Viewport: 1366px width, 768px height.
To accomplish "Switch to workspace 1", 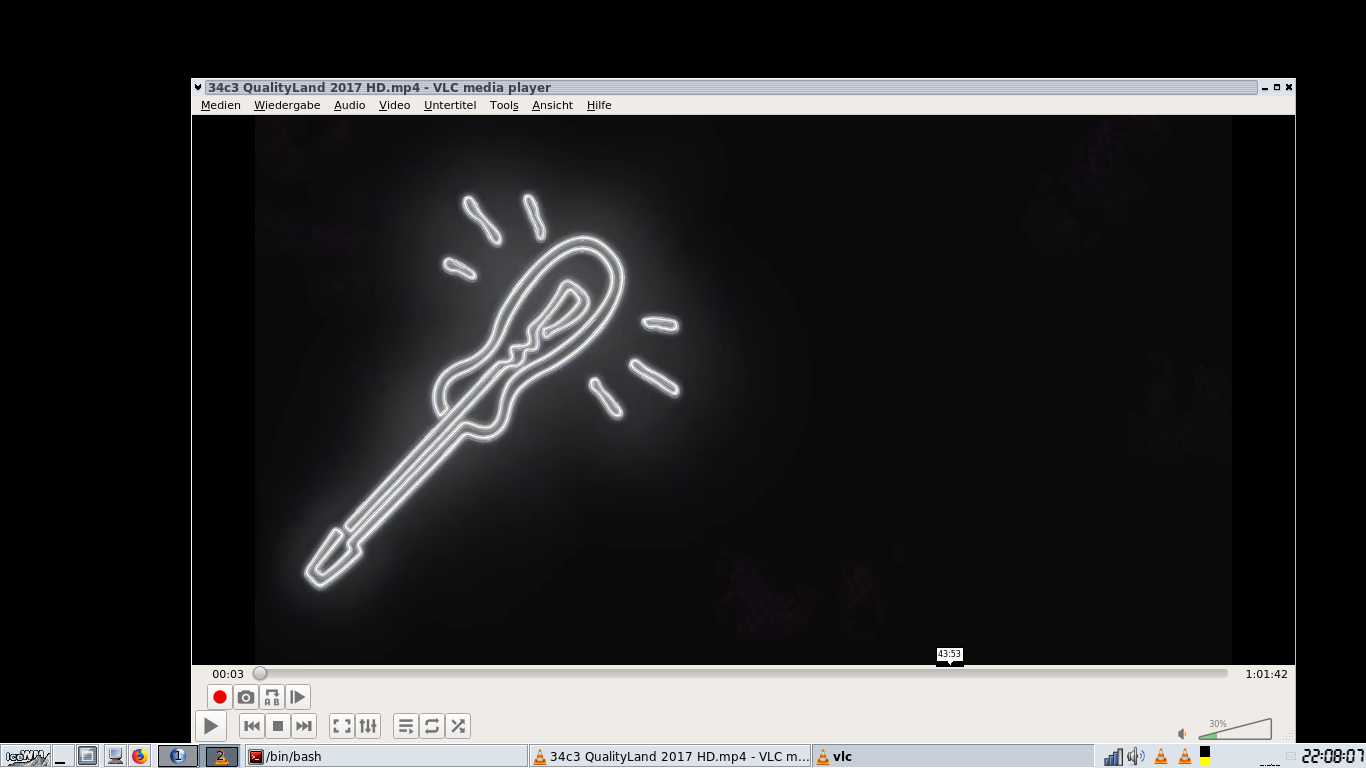I will click(x=178, y=756).
